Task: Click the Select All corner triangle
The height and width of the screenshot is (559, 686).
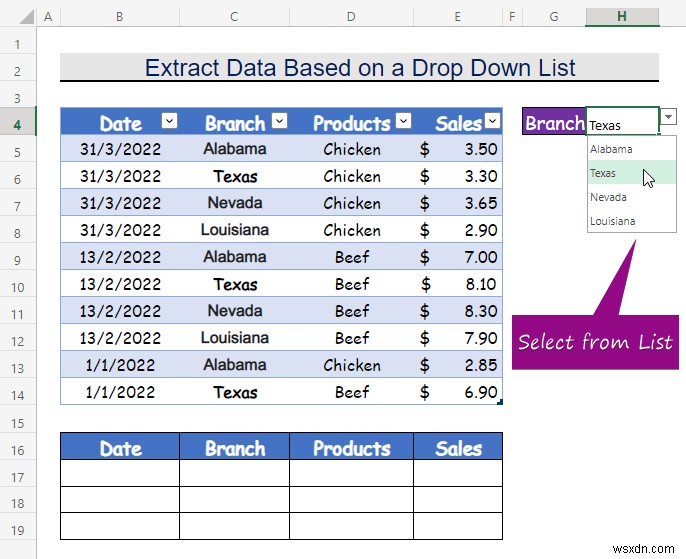Action: click(26, 17)
